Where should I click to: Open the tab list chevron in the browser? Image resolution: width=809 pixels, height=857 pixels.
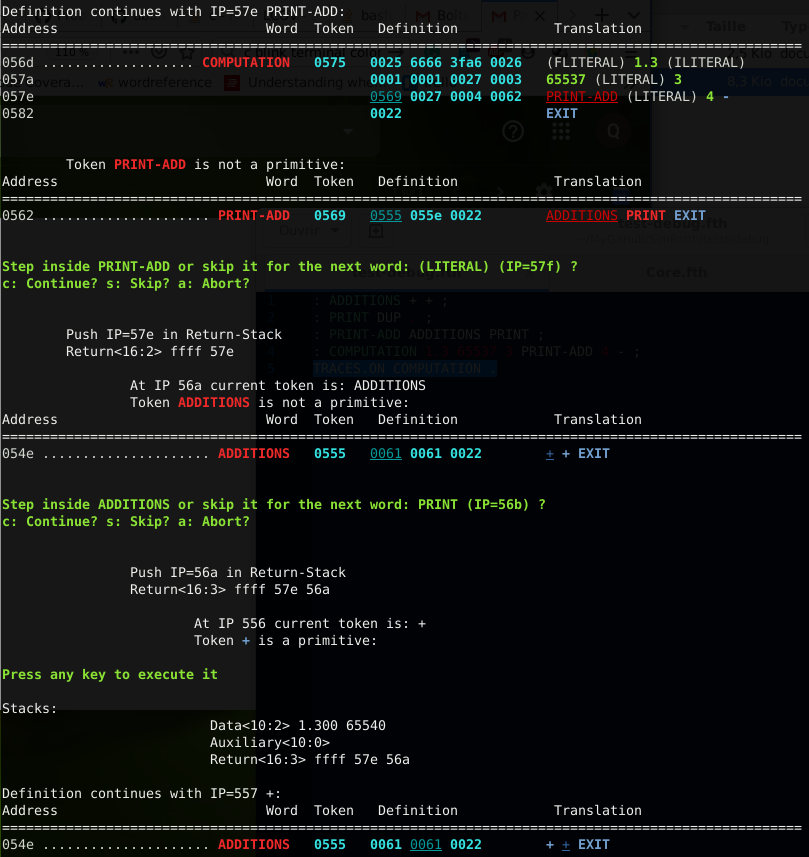click(634, 14)
